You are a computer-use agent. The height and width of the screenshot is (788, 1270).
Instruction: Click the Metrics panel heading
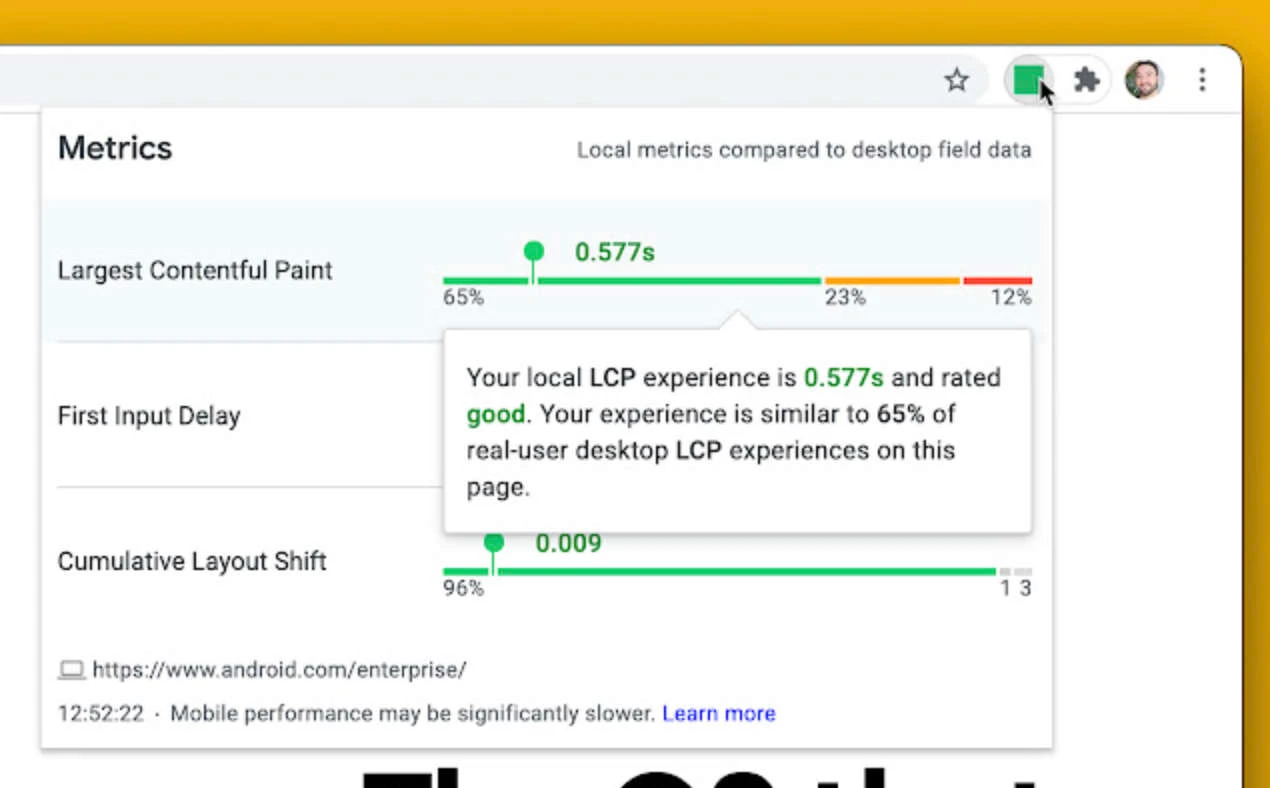[114, 147]
